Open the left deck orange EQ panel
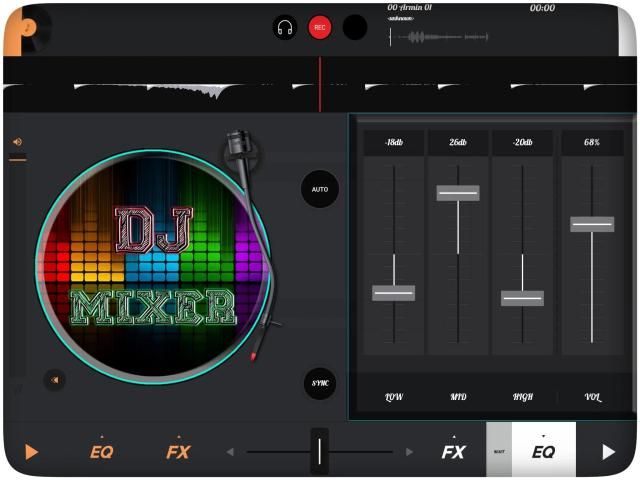Screen dimensions: 640x480 (101, 451)
